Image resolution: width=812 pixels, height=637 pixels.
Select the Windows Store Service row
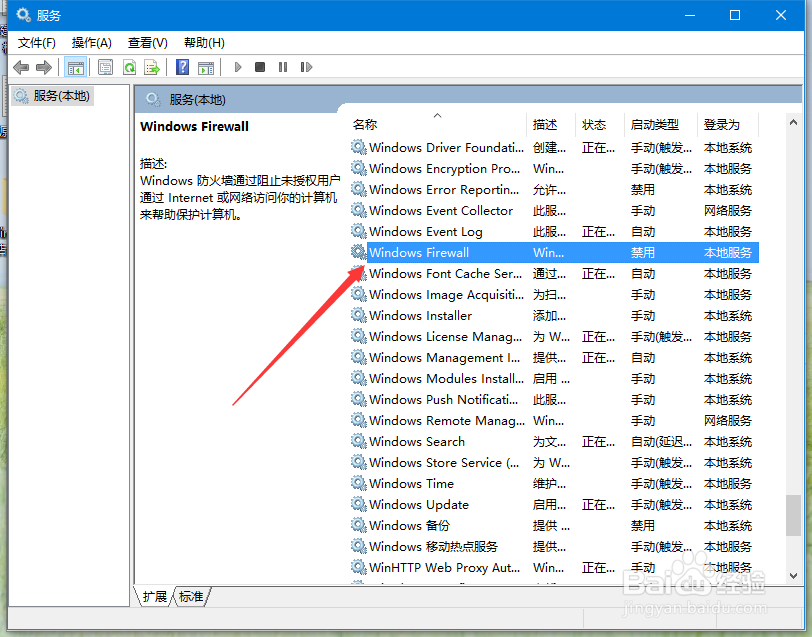[554, 462]
